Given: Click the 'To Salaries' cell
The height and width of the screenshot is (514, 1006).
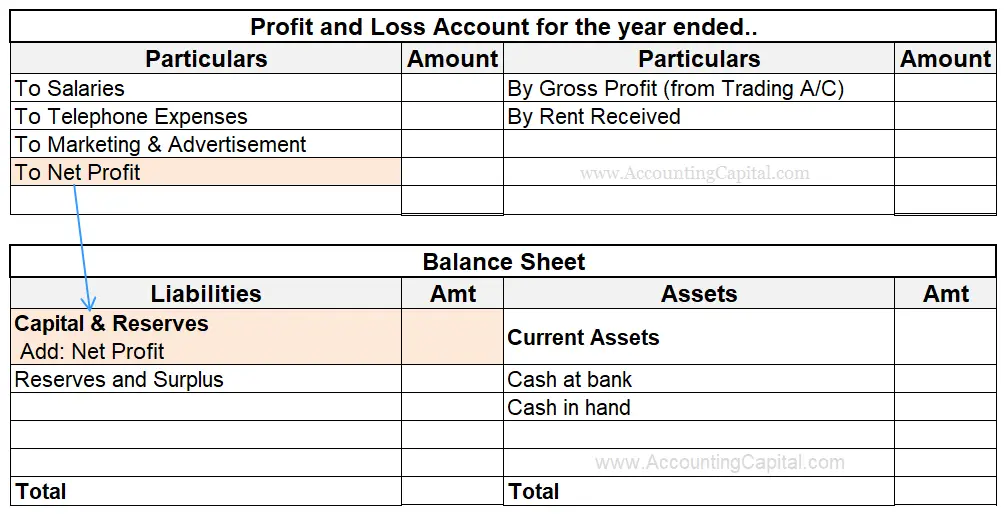Looking at the screenshot, I should (x=70, y=89).
